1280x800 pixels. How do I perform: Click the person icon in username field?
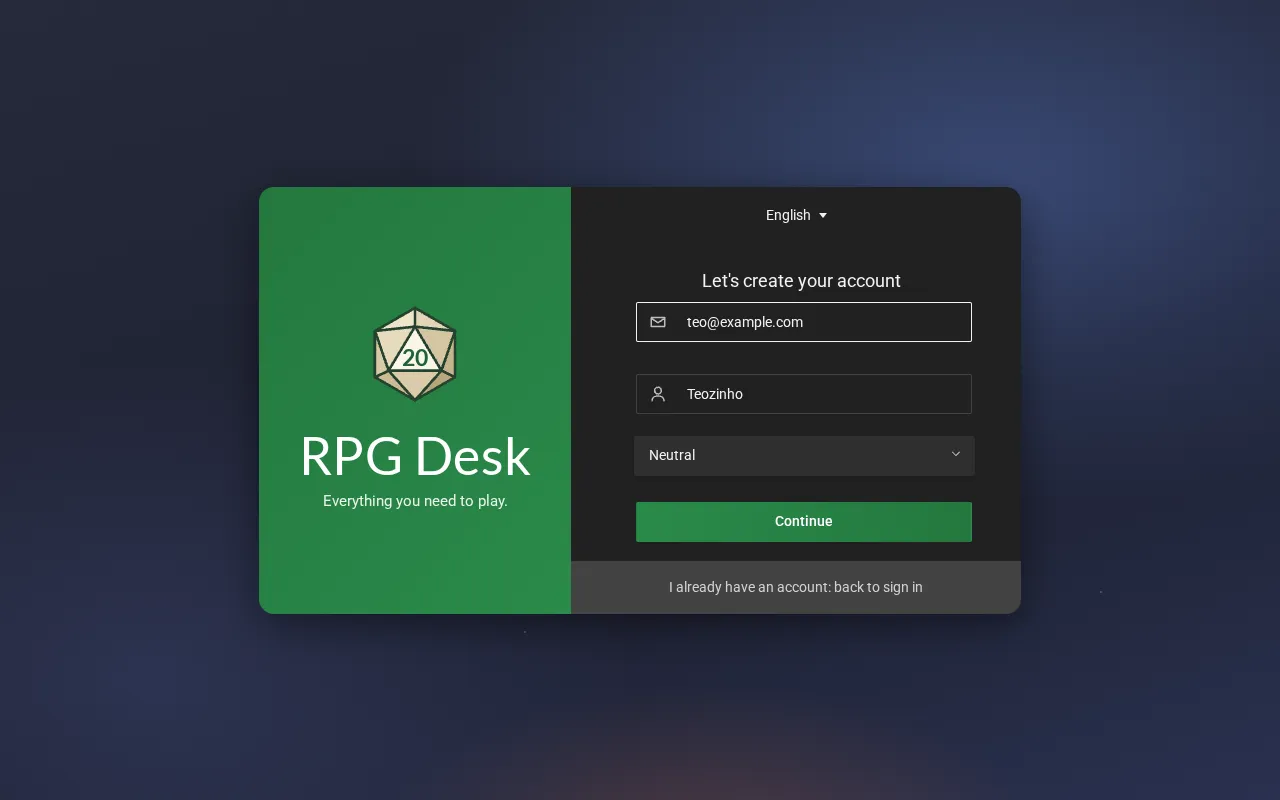[658, 394]
